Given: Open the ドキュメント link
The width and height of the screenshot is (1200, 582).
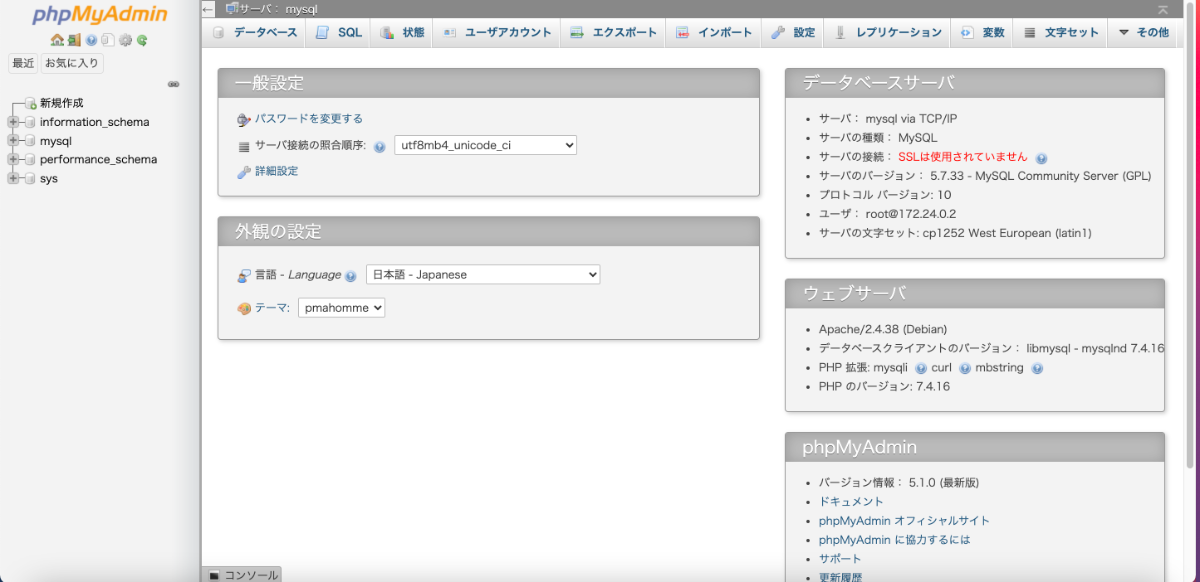Looking at the screenshot, I should tap(851, 501).
